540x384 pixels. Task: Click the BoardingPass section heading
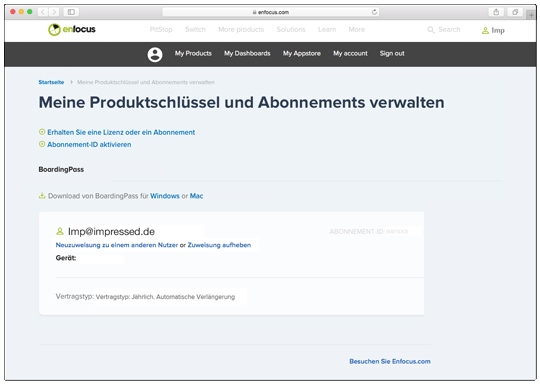click(61, 169)
